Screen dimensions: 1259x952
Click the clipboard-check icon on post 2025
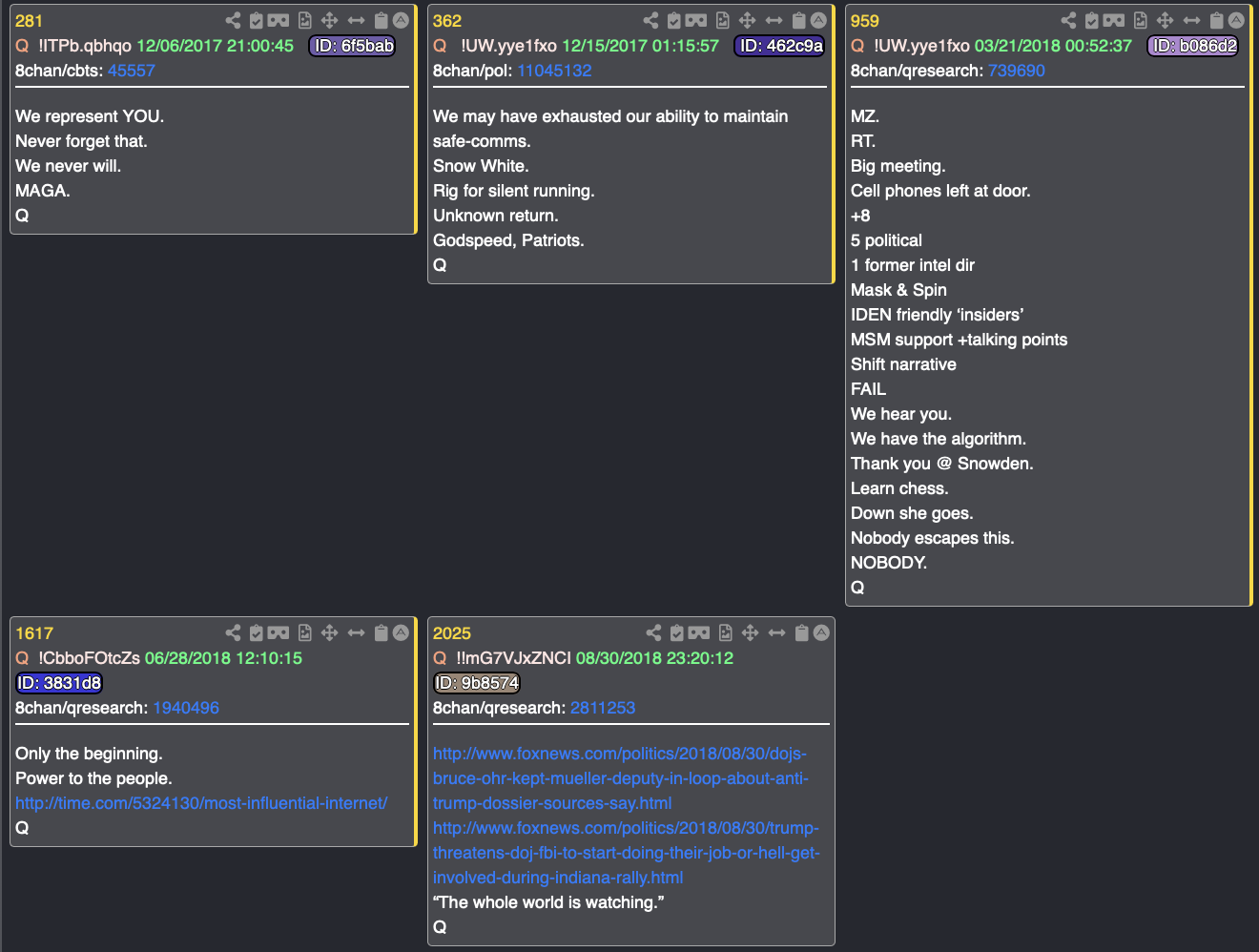coord(677,632)
